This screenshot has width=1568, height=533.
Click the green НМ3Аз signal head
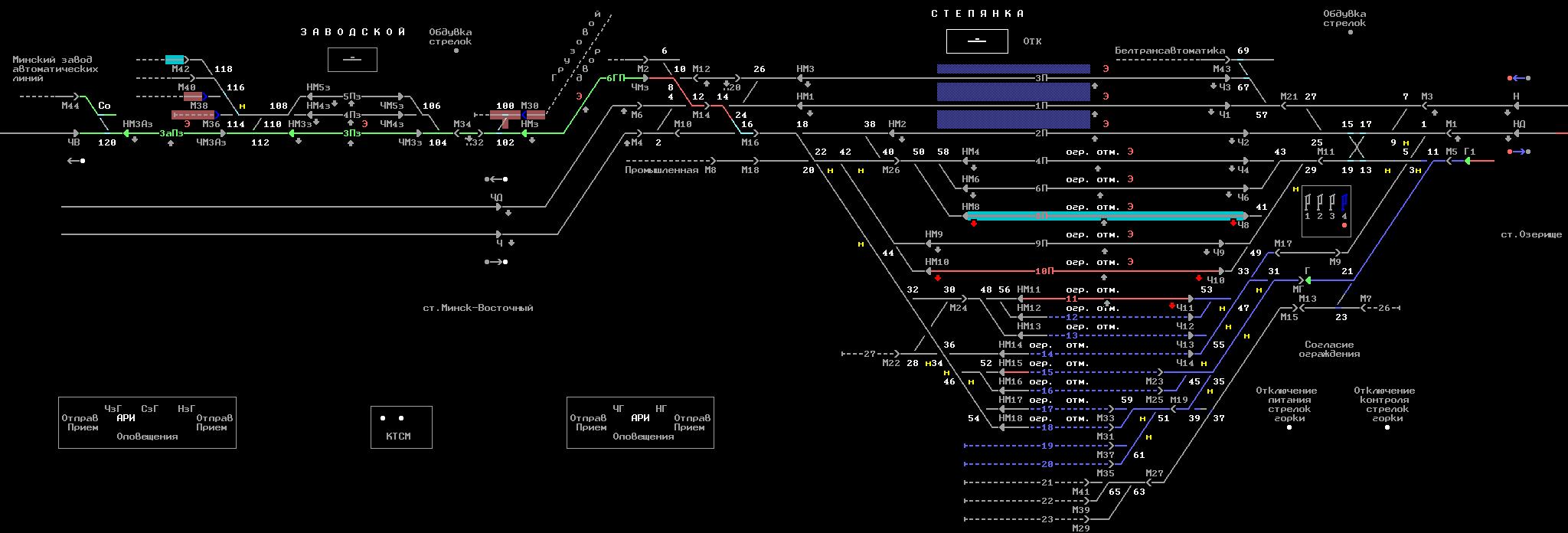(x=127, y=133)
